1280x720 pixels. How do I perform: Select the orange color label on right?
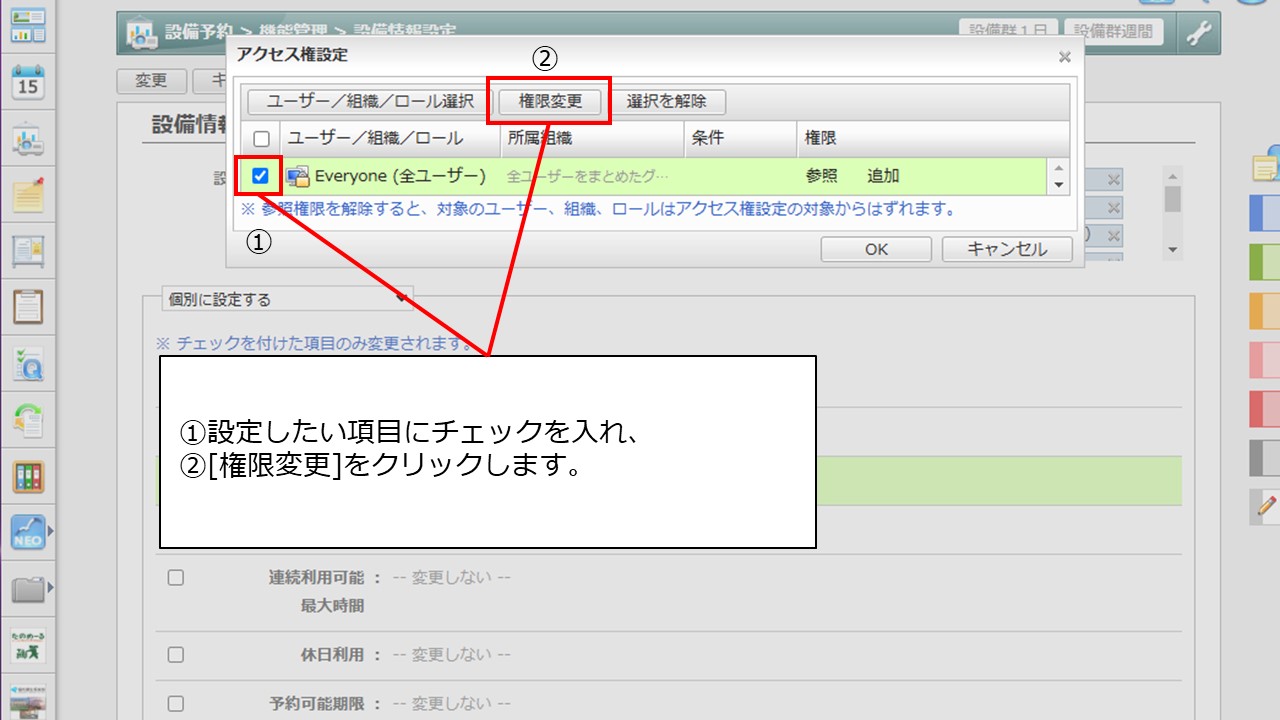(x=1263, y=312)
